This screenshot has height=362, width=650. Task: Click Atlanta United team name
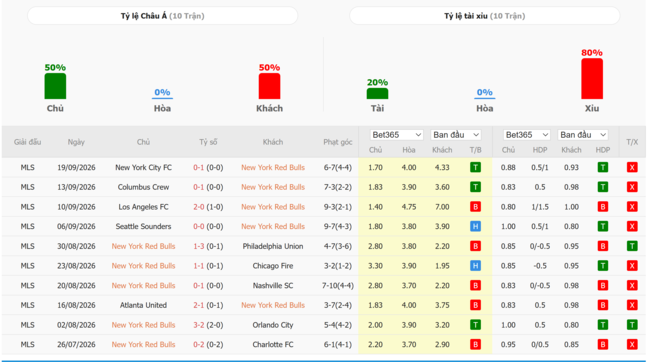pyautogui.click(x=143, y=305)
